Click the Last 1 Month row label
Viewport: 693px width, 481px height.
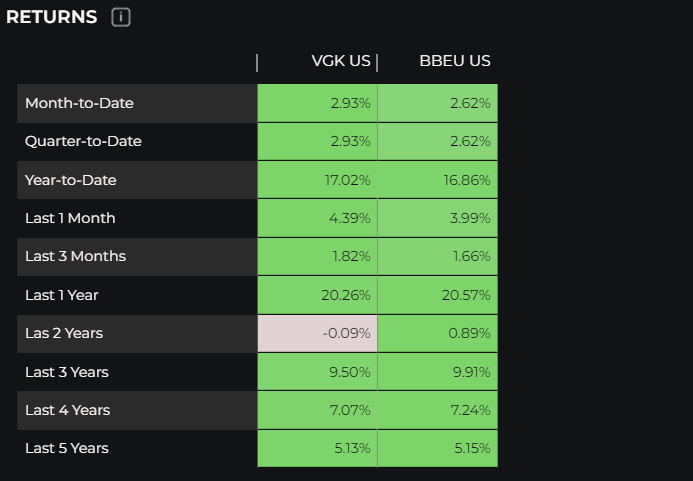coord(70,218)
